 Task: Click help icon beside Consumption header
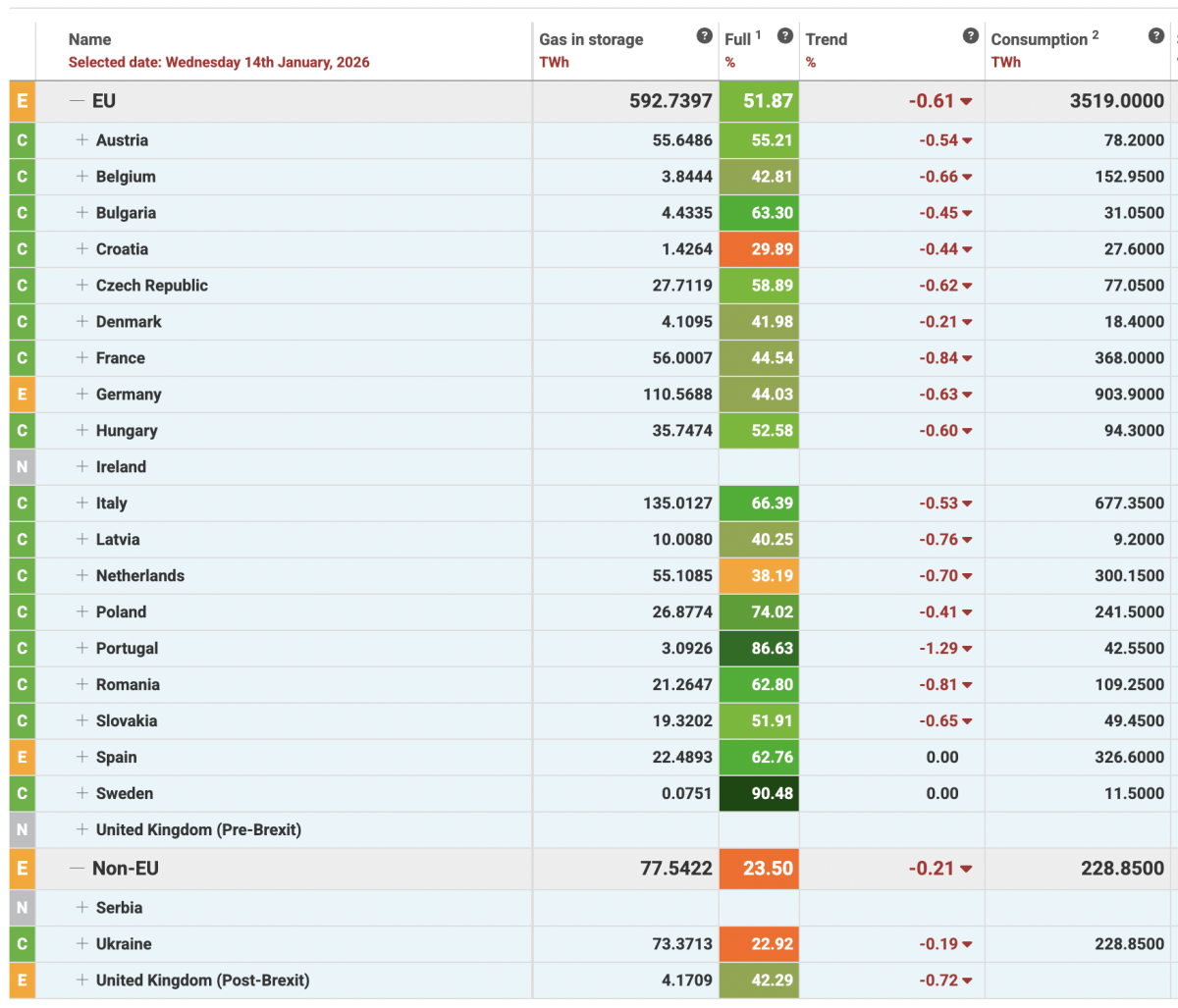(1155, 36)
